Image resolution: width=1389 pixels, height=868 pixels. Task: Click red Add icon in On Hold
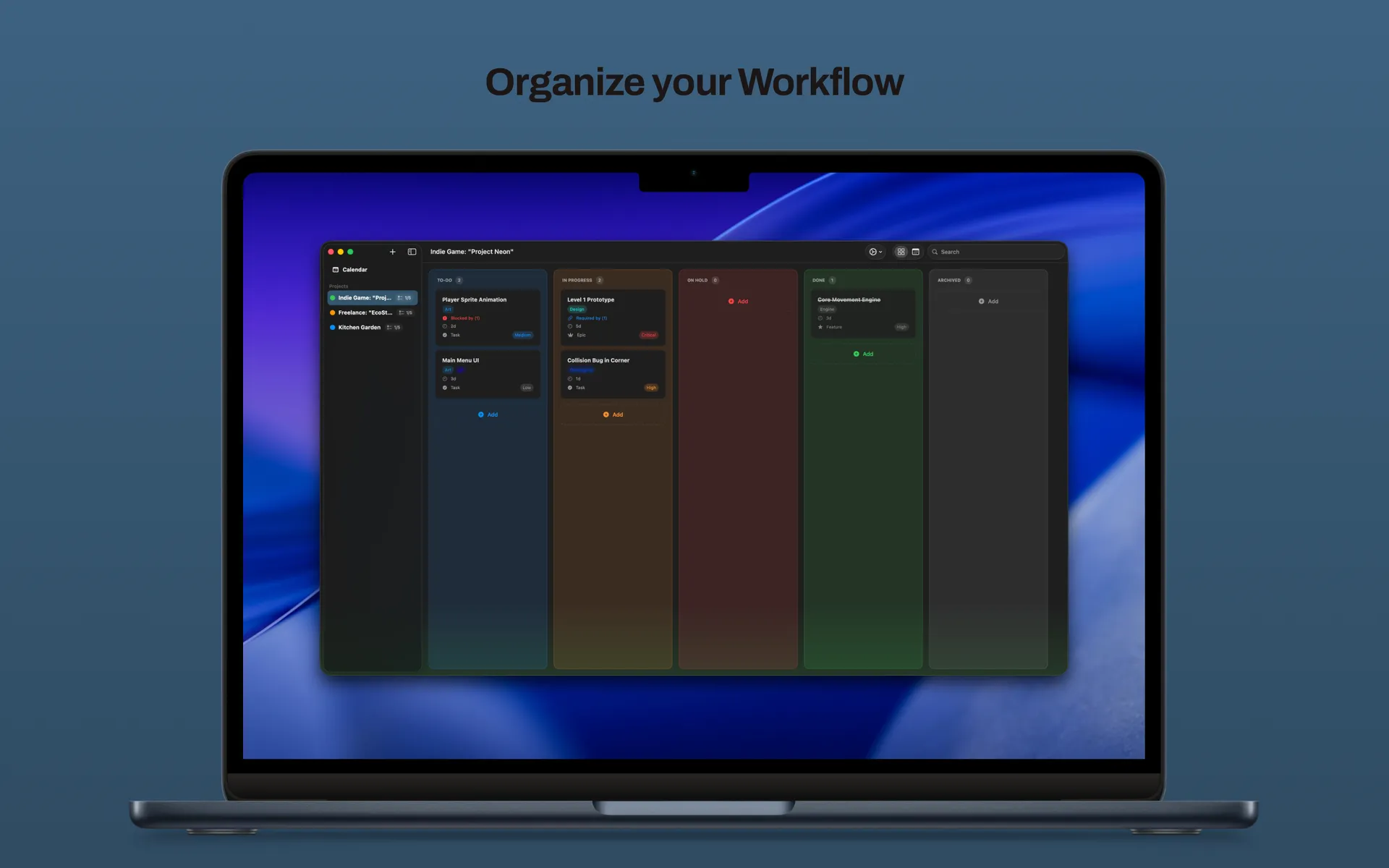tap(731, 301)
